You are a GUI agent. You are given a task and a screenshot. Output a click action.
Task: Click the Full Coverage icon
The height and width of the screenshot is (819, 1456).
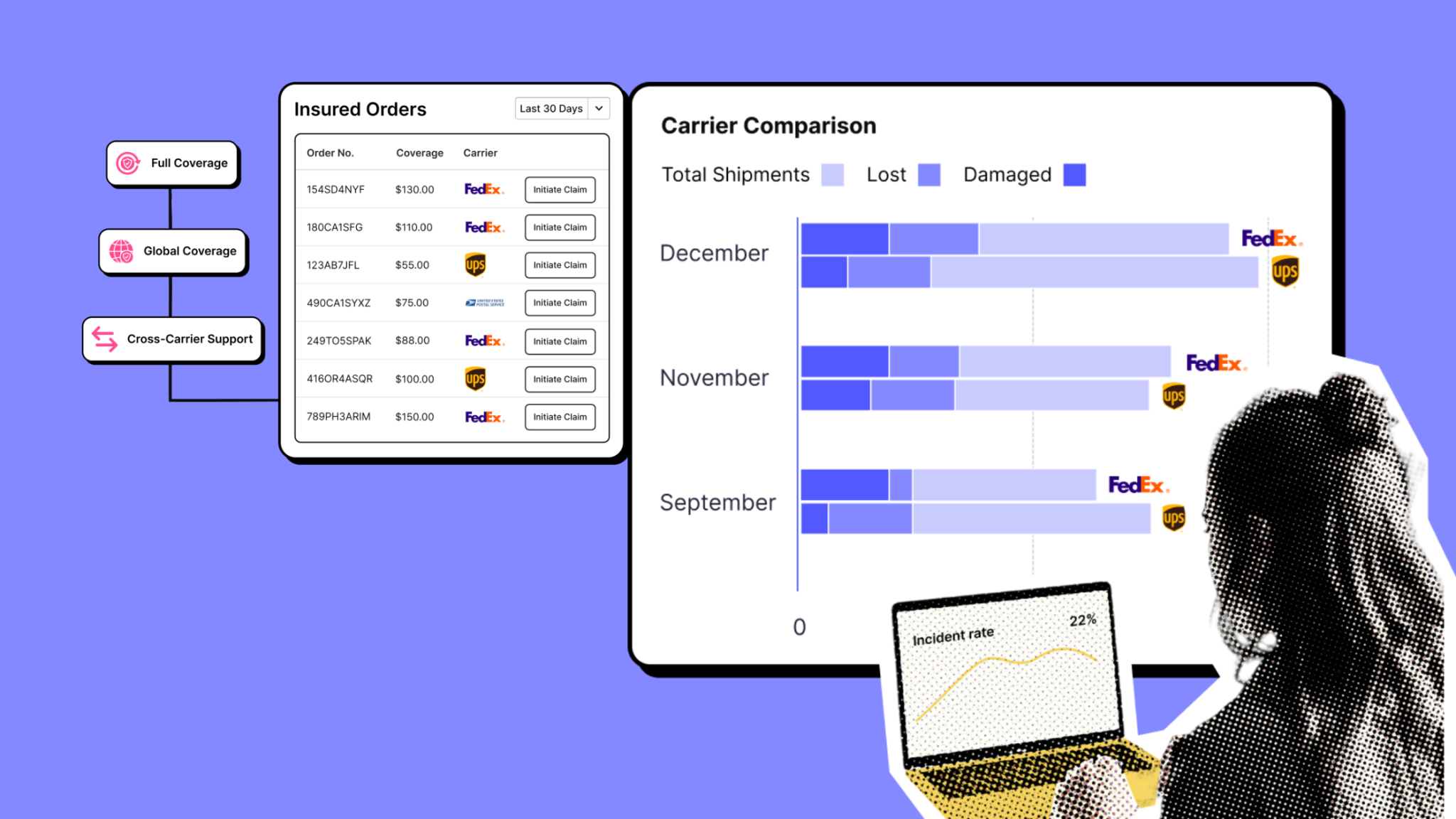click(x=127, y=162)
